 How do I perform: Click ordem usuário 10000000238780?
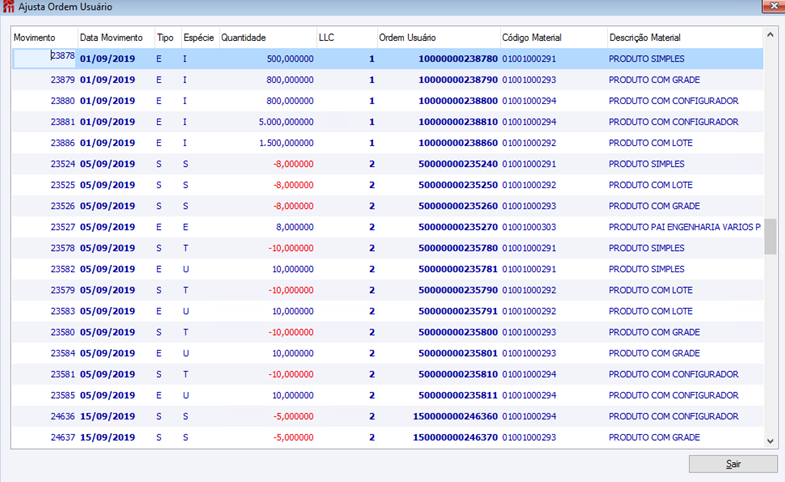pyautogui.click(x=458, y=59)
